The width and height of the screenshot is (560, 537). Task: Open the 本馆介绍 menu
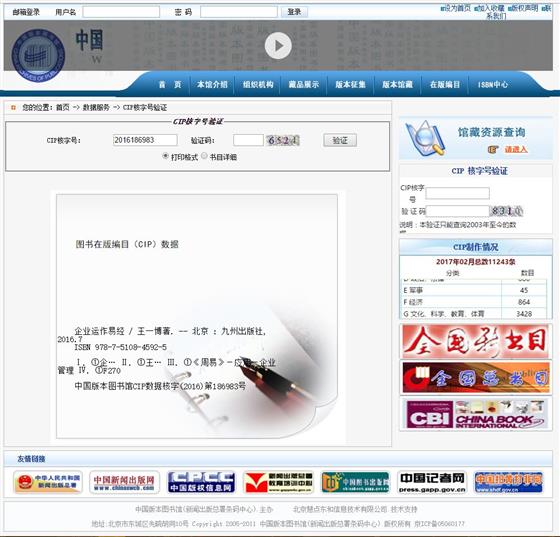point(212,85)
